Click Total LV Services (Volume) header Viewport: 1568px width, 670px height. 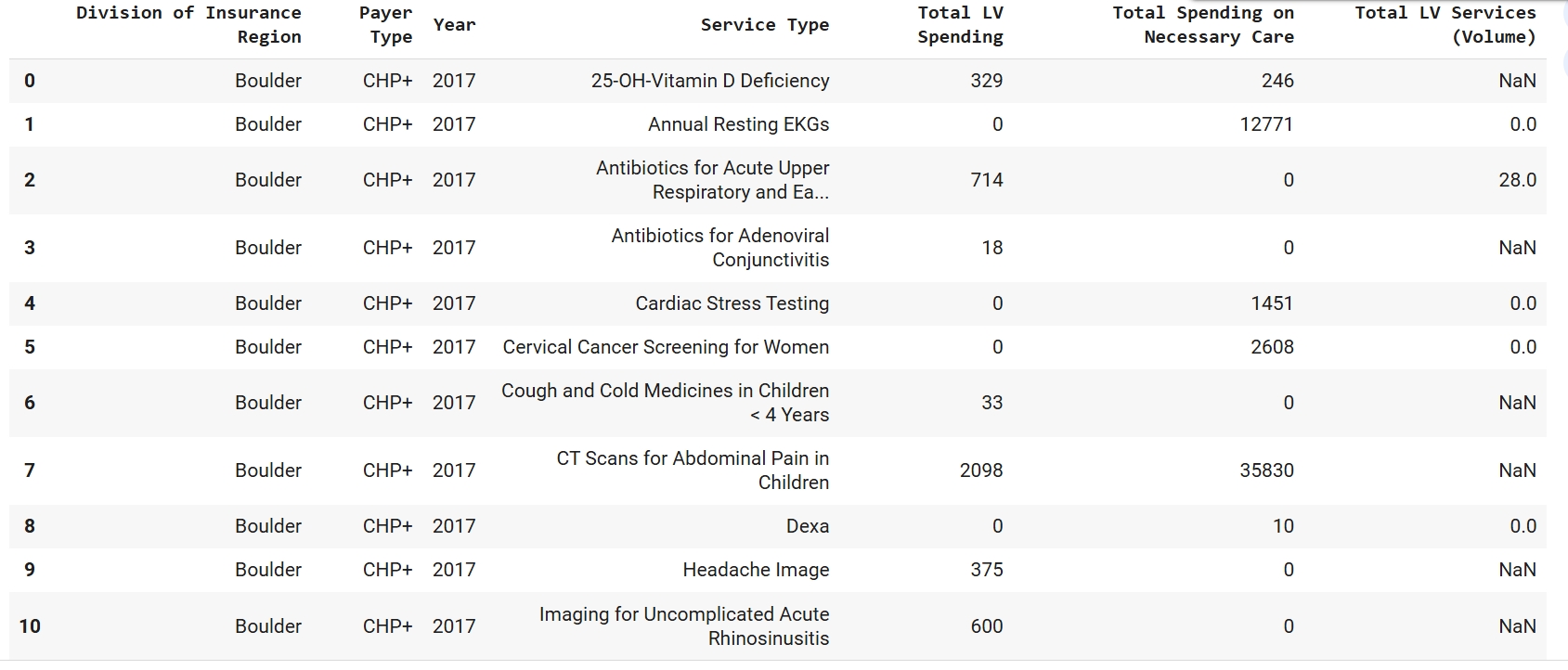pyautogui.click(x=1445, y=25)
